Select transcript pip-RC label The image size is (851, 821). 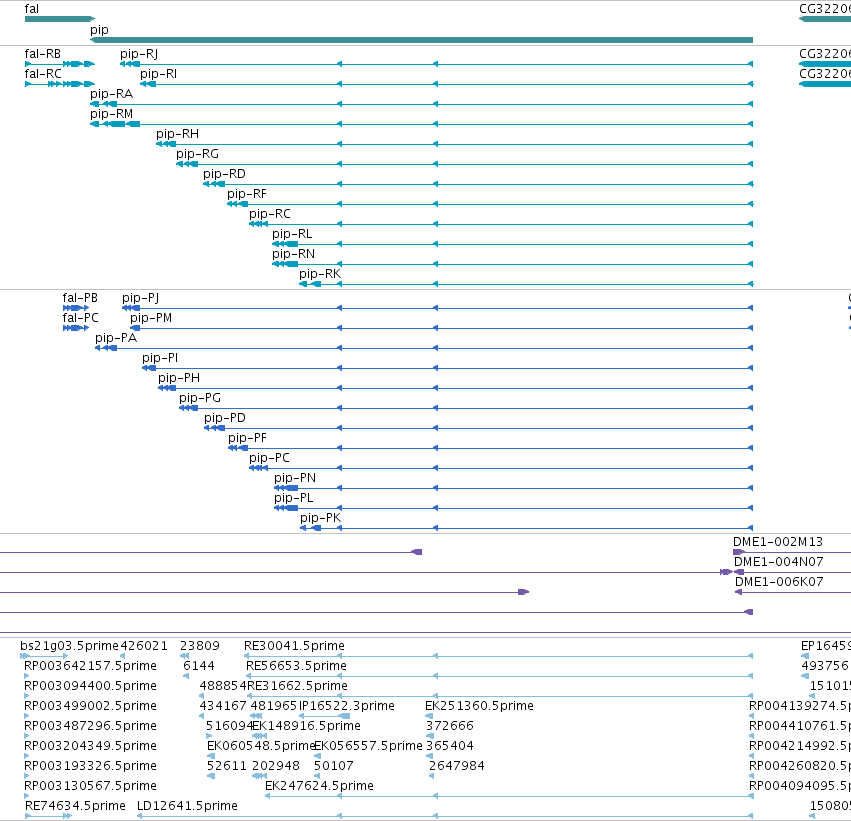point(270,214)
